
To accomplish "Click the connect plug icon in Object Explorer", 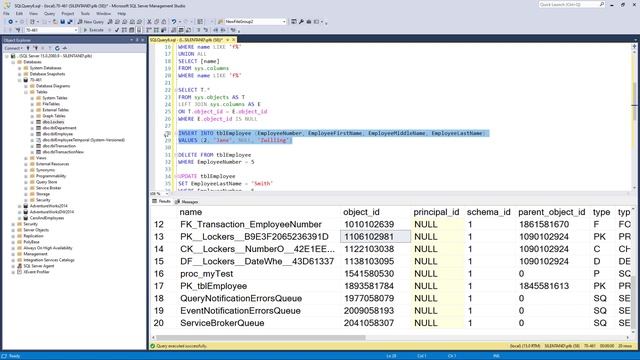I will [x=28, y=48].
